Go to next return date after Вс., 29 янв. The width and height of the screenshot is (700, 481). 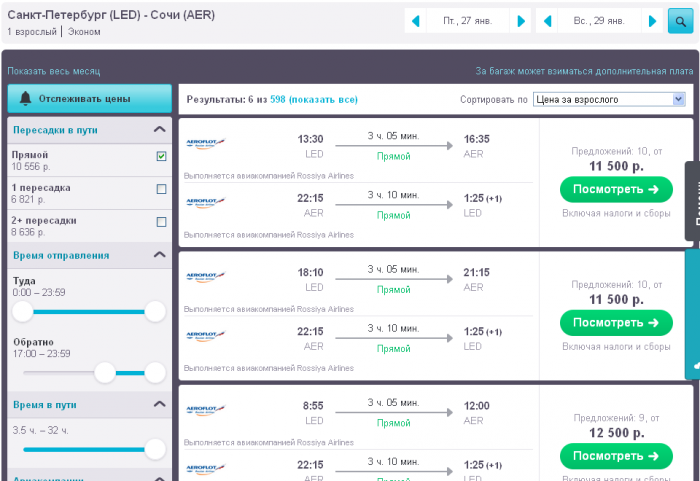point(652,21)
